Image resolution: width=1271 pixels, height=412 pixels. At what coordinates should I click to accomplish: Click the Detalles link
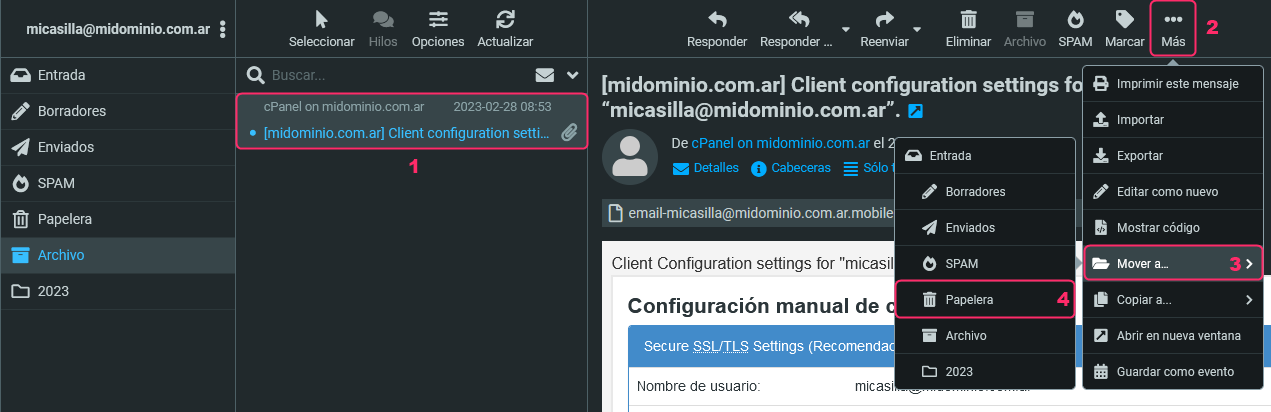click(706, 168)
